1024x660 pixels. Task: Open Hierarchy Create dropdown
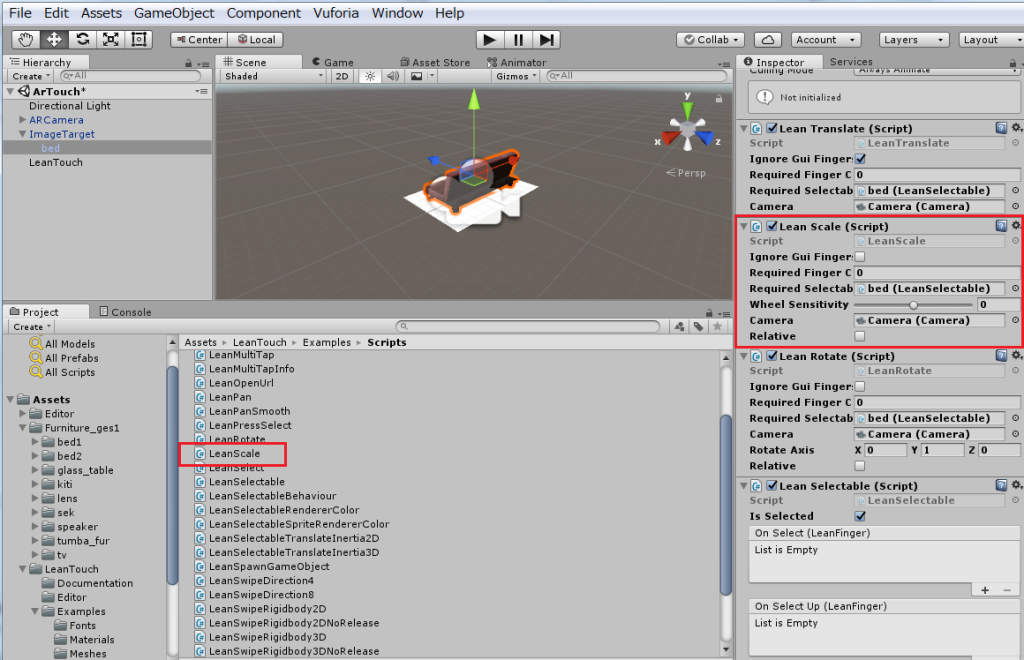coord(31,76)
